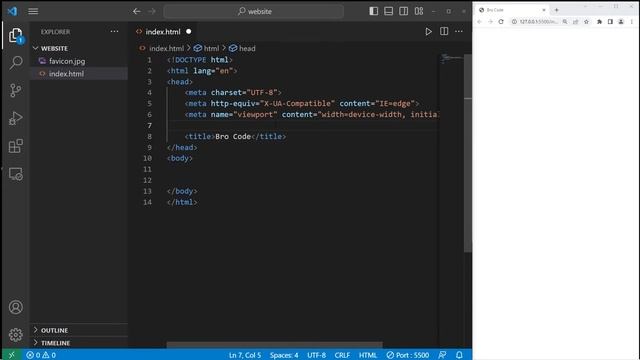Bookmark the page with the star icon

(x=587, y=22)
